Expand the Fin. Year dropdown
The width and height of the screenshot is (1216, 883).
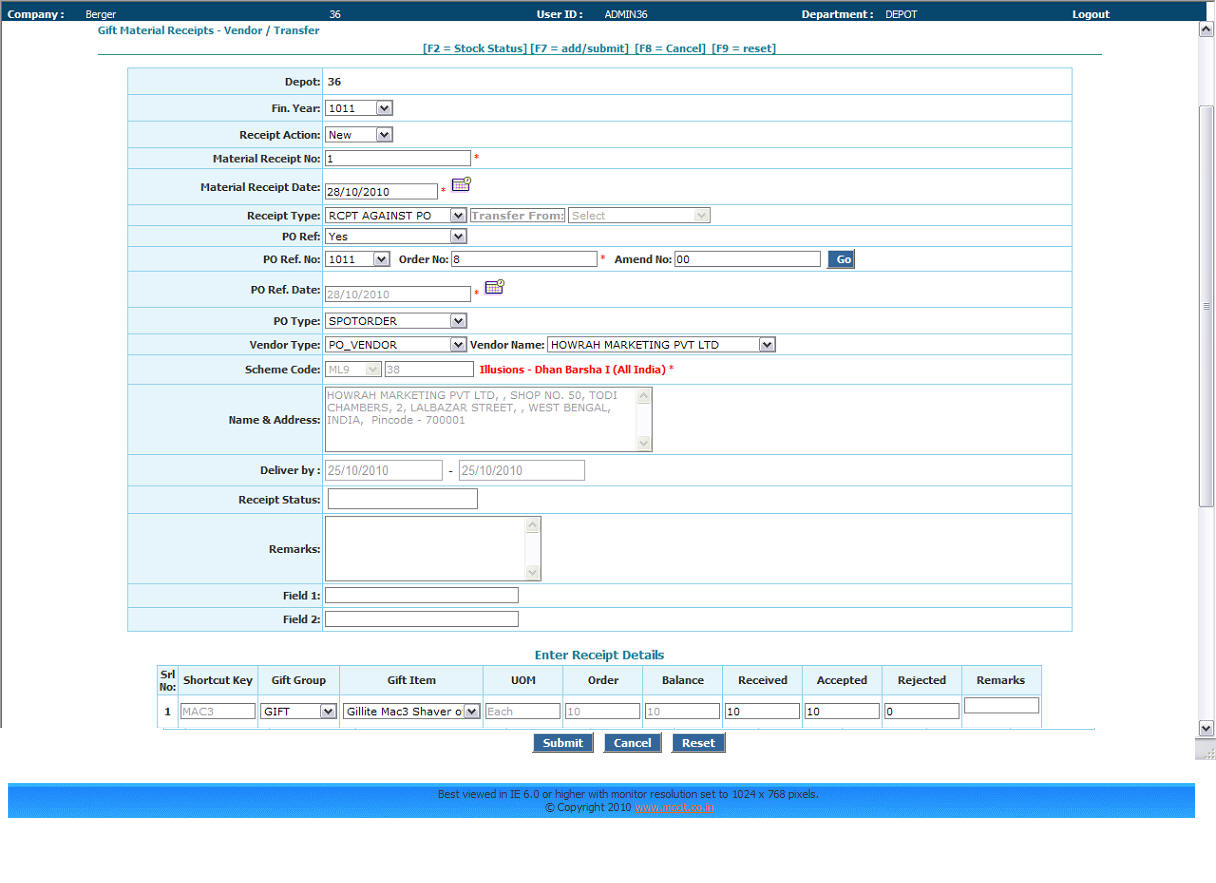pos(359,108)
